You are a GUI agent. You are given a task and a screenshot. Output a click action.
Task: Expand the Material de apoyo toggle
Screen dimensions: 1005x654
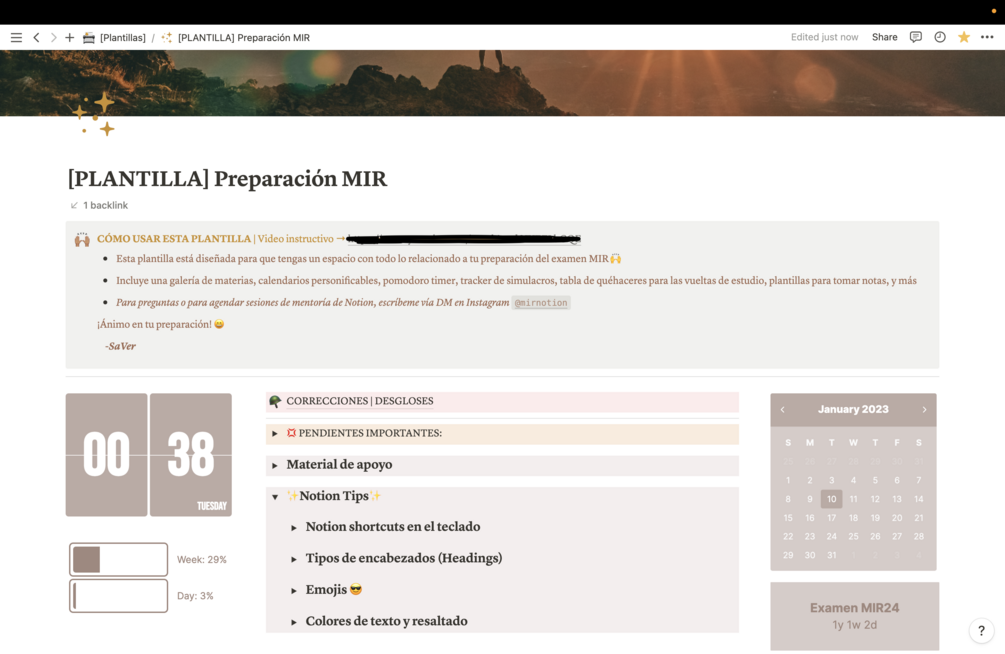click(x=275, y=465)
